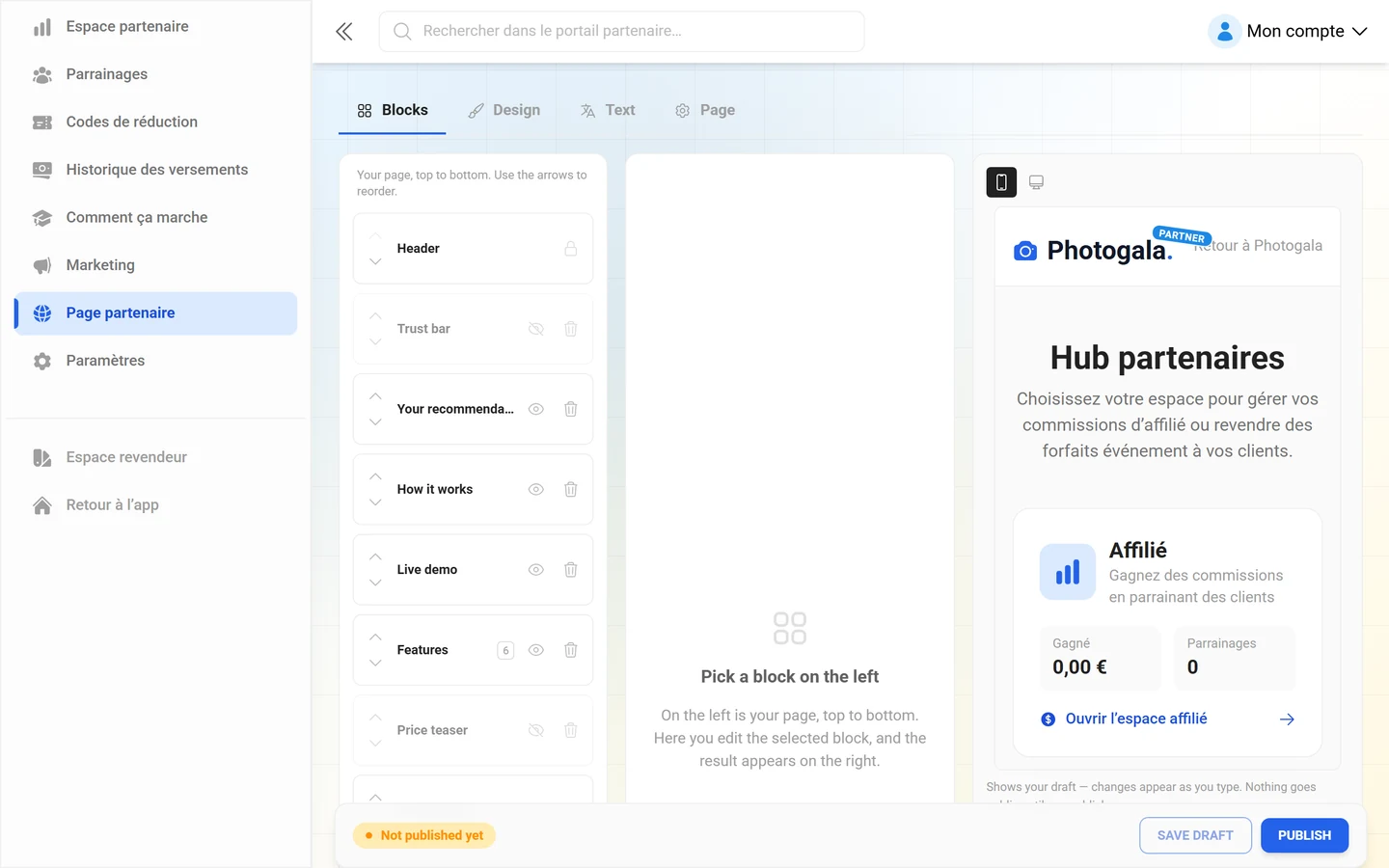Switch to the Text tab

click(x=608, y=110)
